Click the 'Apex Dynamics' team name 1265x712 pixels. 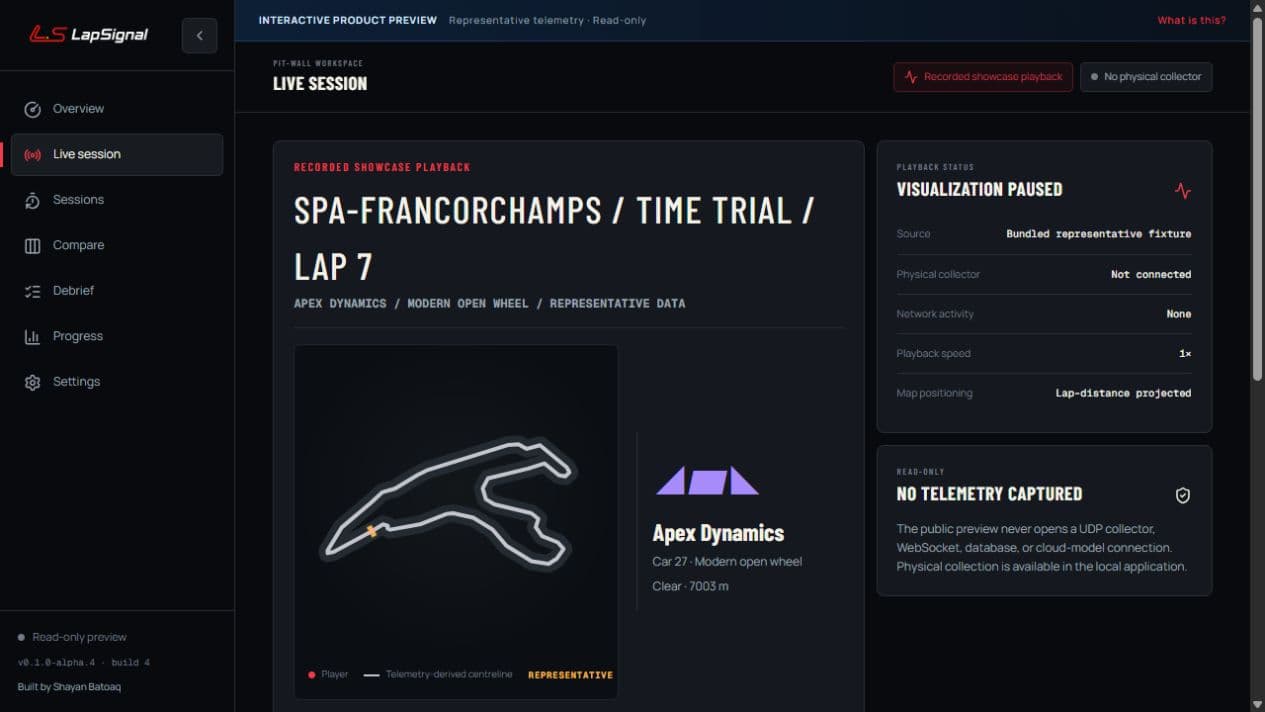(718, 533)
